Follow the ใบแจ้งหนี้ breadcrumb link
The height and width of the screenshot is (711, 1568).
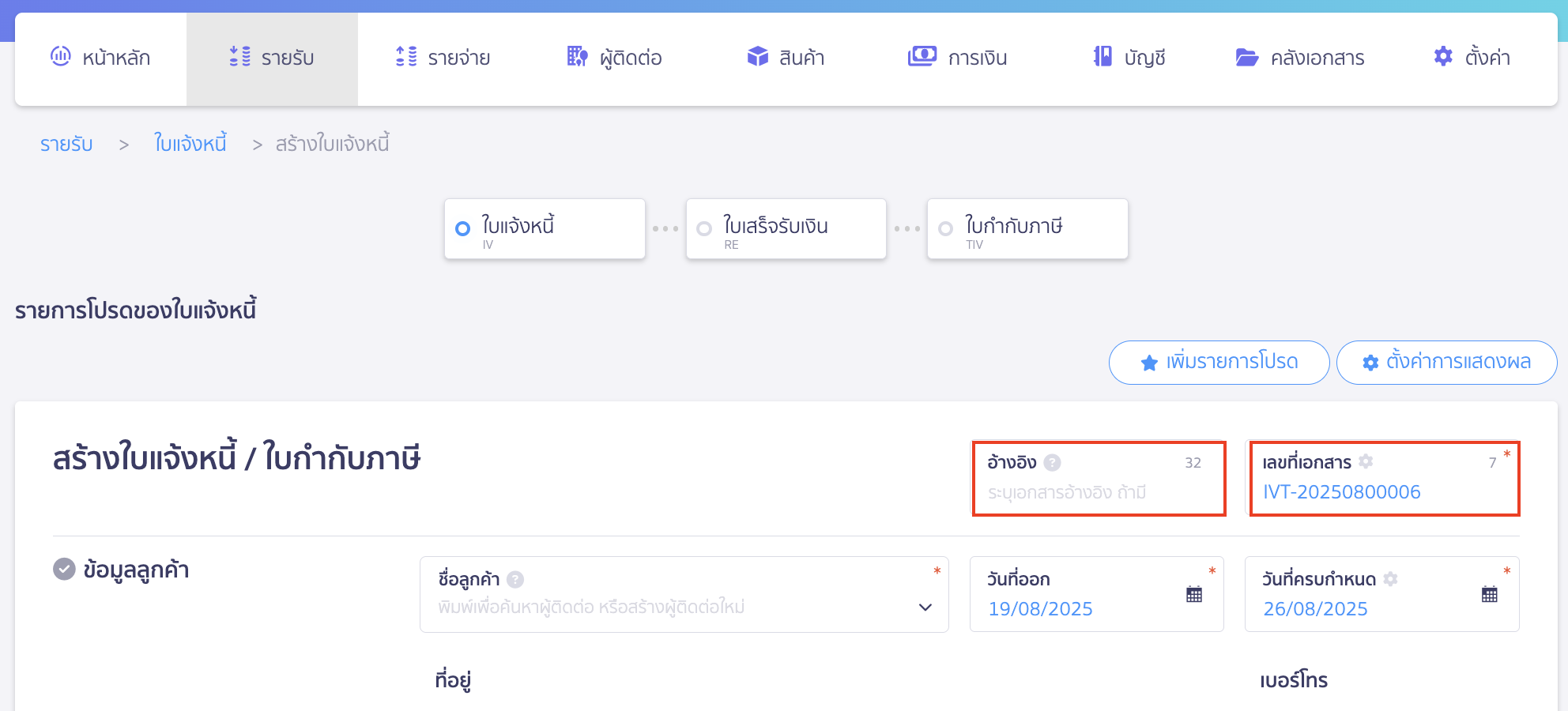tap(190, 144)
